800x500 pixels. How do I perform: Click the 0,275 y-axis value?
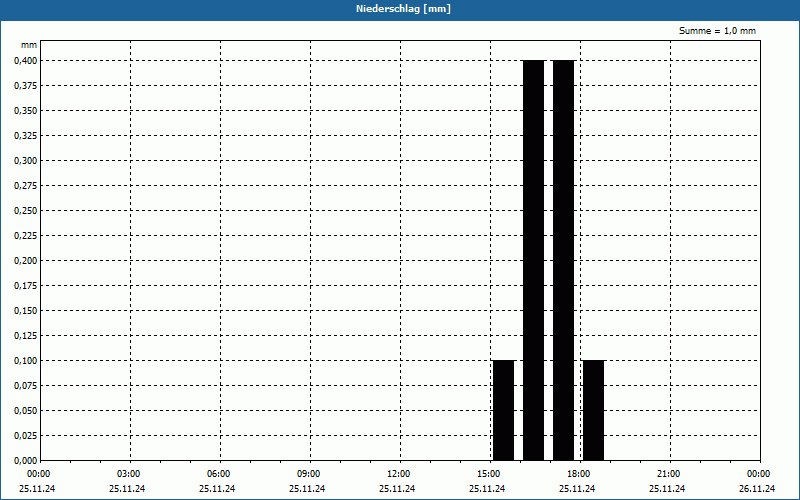coord(26,186)
